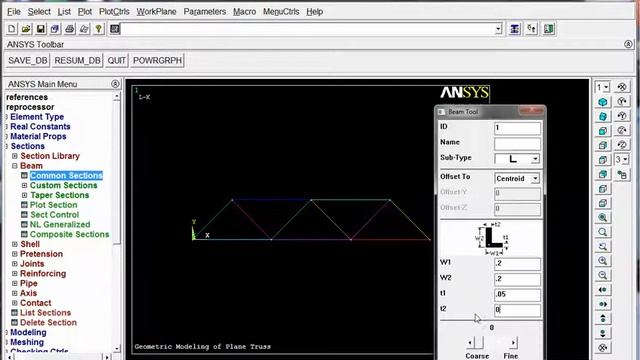Select Plot Section in the tree
This screenshot has width=640, height=360.
click(53, 205)
